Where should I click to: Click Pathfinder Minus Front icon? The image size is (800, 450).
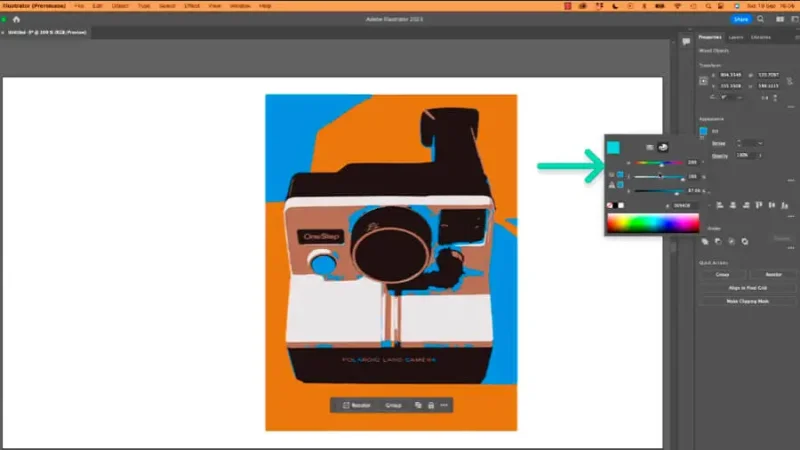718,241
